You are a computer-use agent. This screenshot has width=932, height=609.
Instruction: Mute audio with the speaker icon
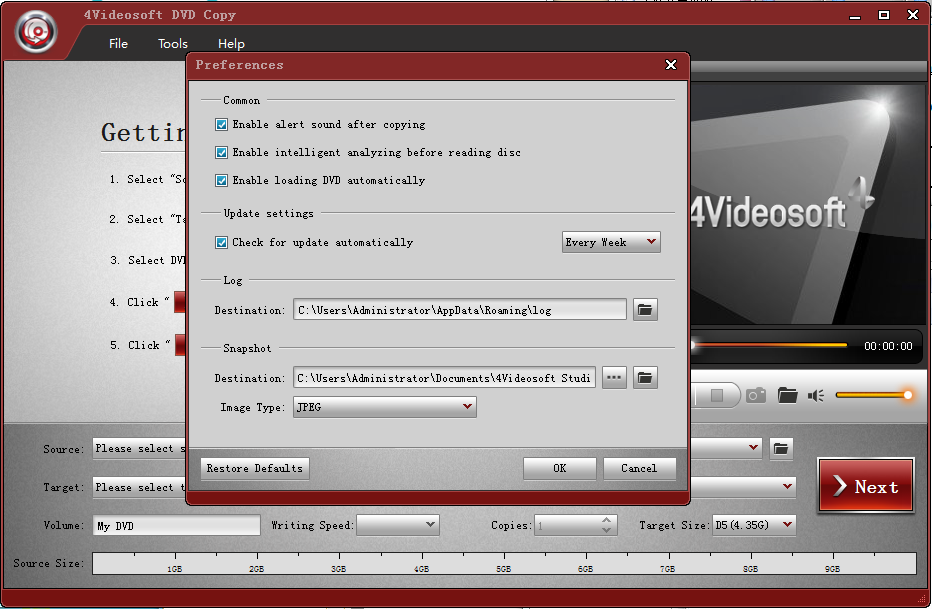(x=816, y=395)
